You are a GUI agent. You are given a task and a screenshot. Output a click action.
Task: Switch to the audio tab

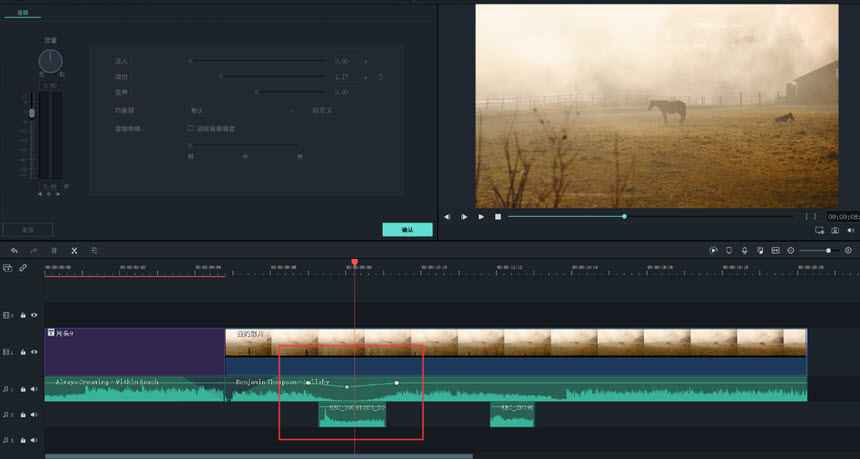[22, 13]
